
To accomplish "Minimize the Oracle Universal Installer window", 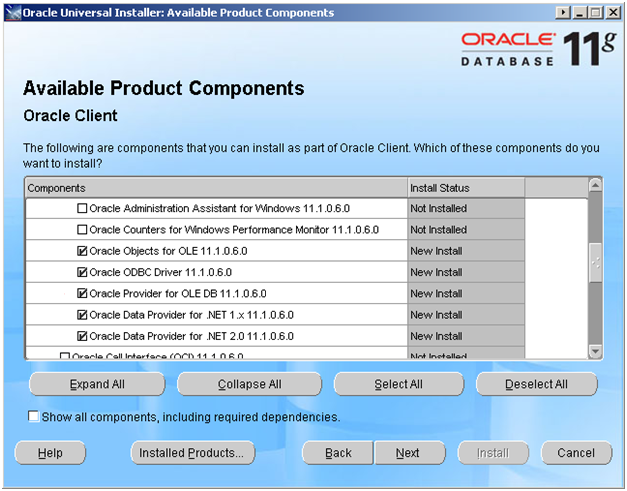I will click(579, 13).
